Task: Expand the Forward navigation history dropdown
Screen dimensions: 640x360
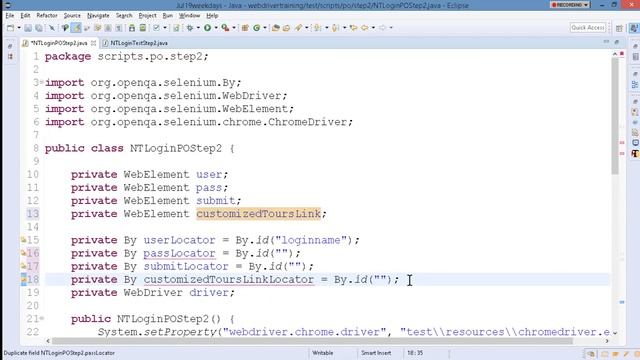Action: pos(391,28)
